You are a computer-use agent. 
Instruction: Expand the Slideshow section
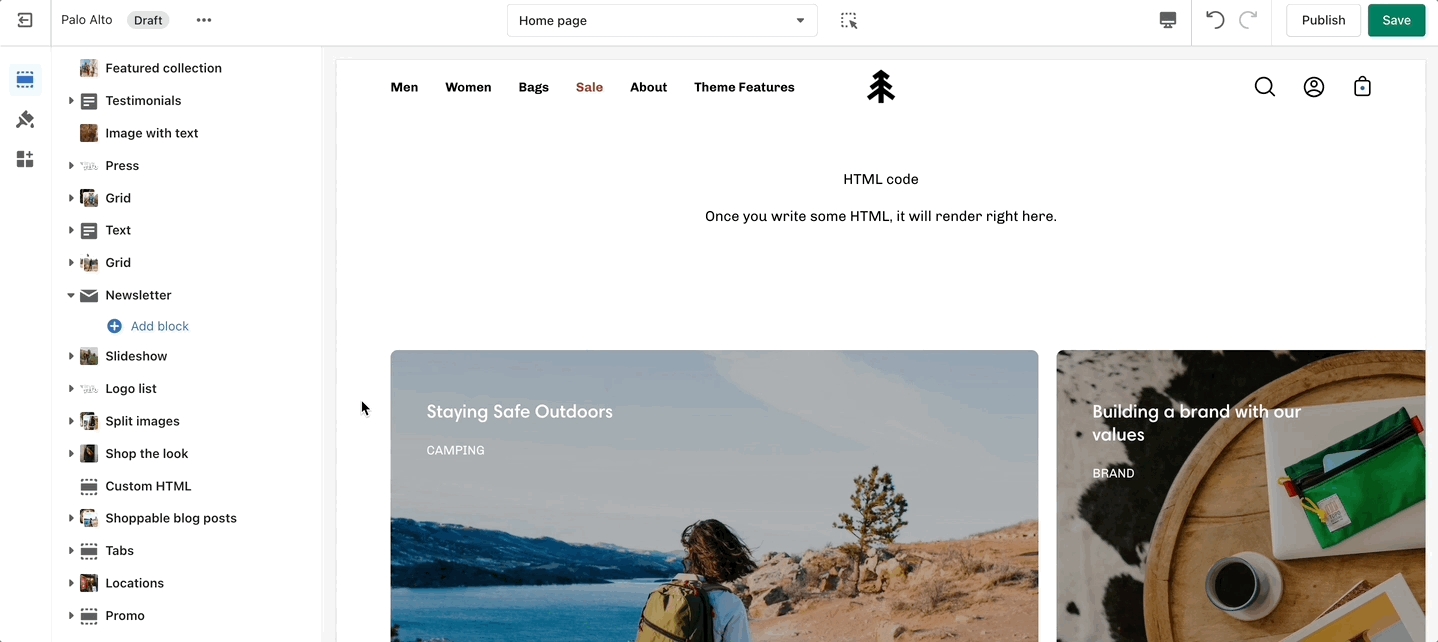[x=71, y=357]
